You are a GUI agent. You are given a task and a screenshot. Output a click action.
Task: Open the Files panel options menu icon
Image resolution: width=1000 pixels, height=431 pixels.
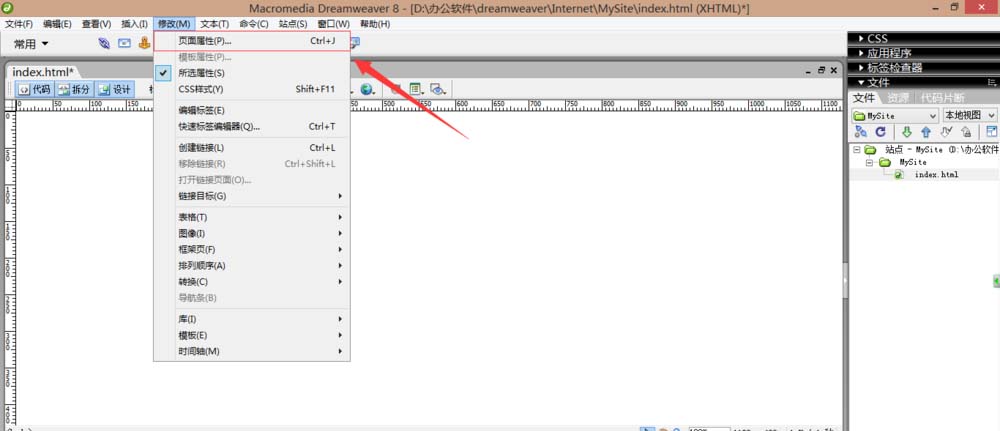tap(992, 82)
